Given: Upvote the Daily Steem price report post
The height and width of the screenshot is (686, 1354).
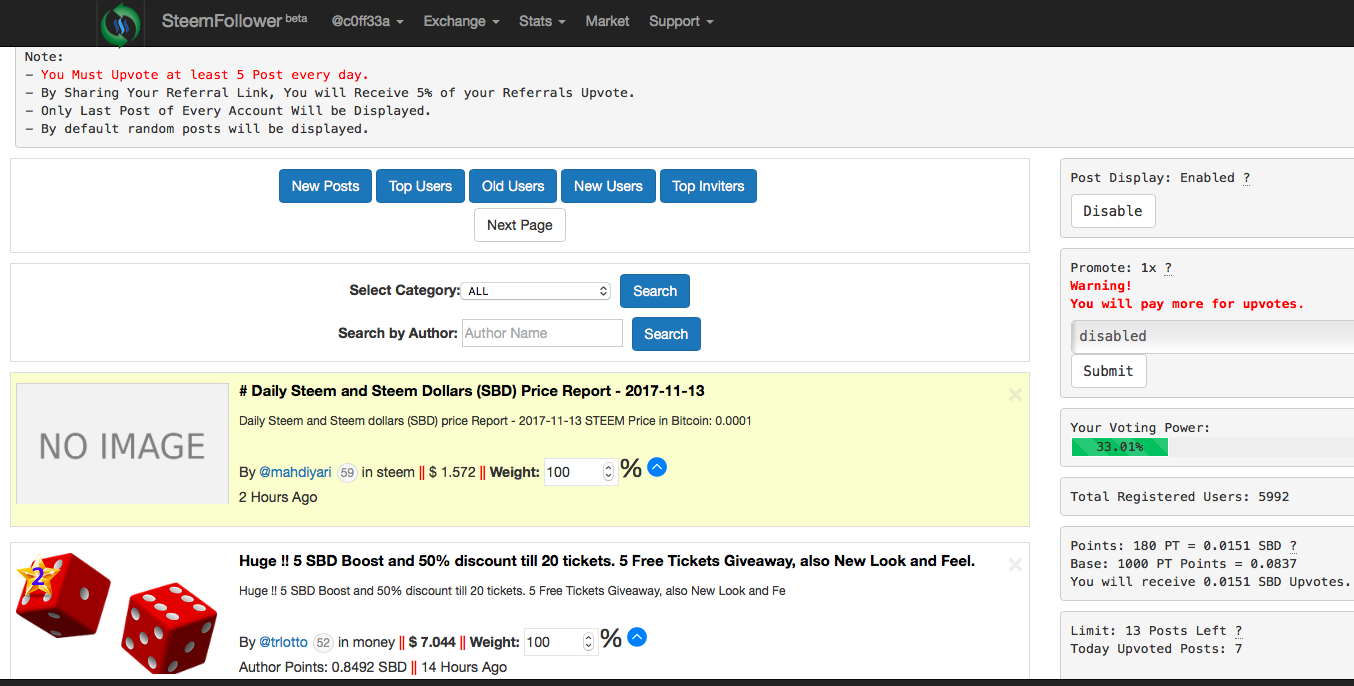Looking at the screenshot, I should (x=657, y=467).
